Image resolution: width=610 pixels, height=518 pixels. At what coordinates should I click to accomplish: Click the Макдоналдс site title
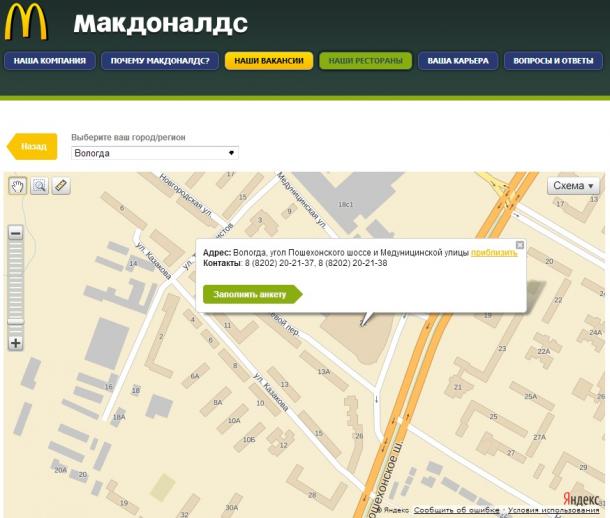pyautogui.click(x=160, y=23)
